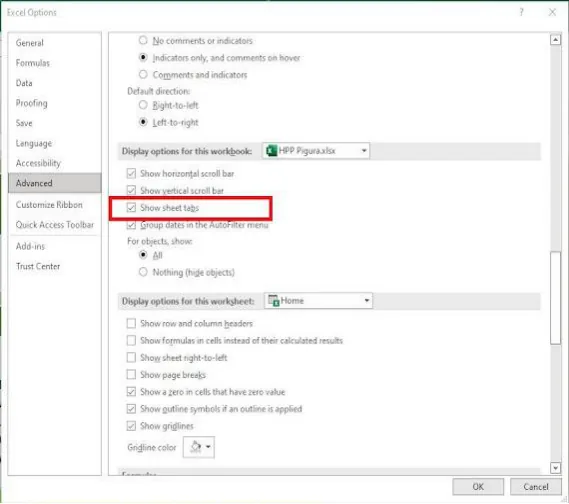Click the Cancel button
This screenshot has height=504, width=569.
(x=536, y=487)
